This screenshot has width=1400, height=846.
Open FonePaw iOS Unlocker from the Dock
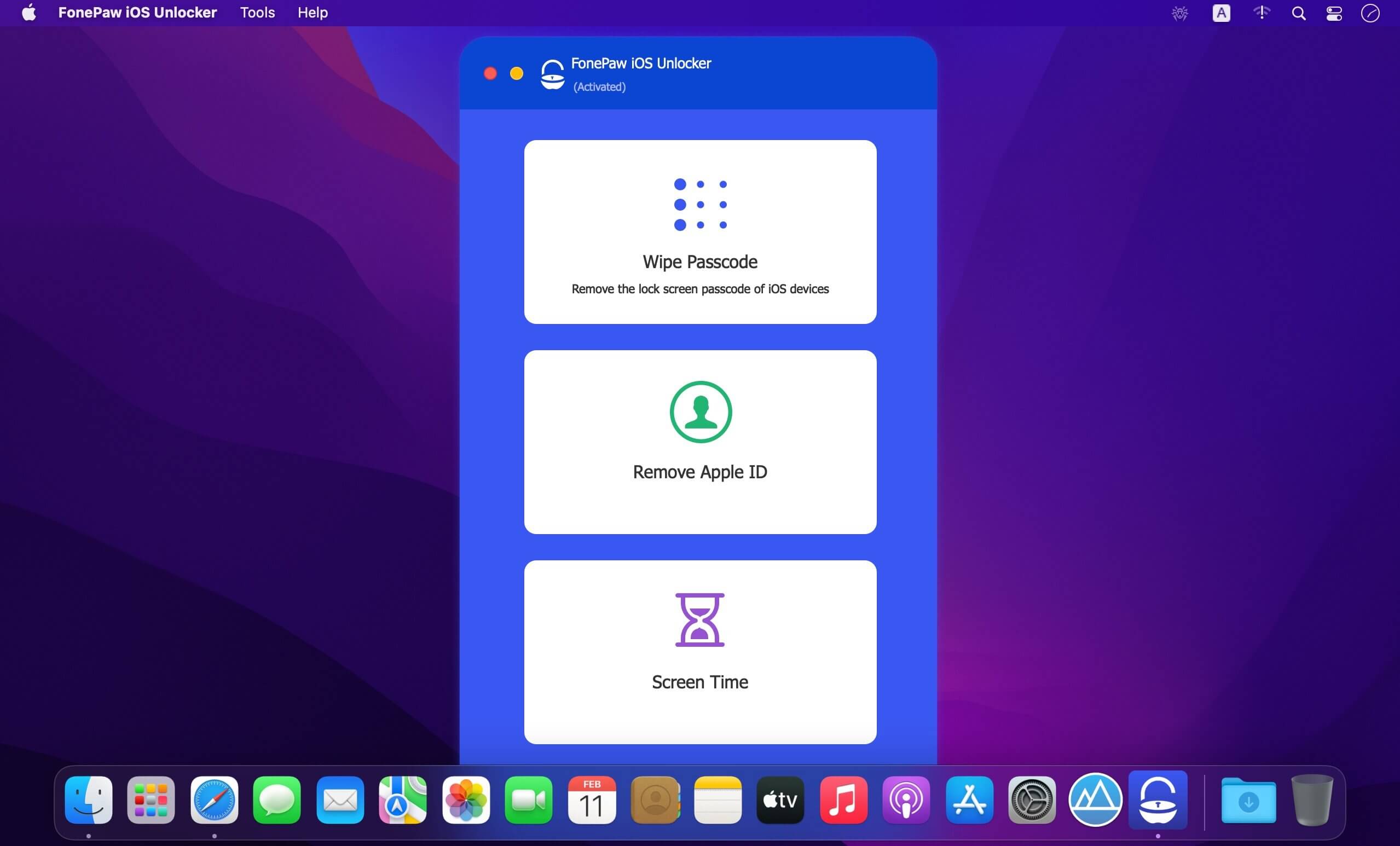pos(1158,800)
